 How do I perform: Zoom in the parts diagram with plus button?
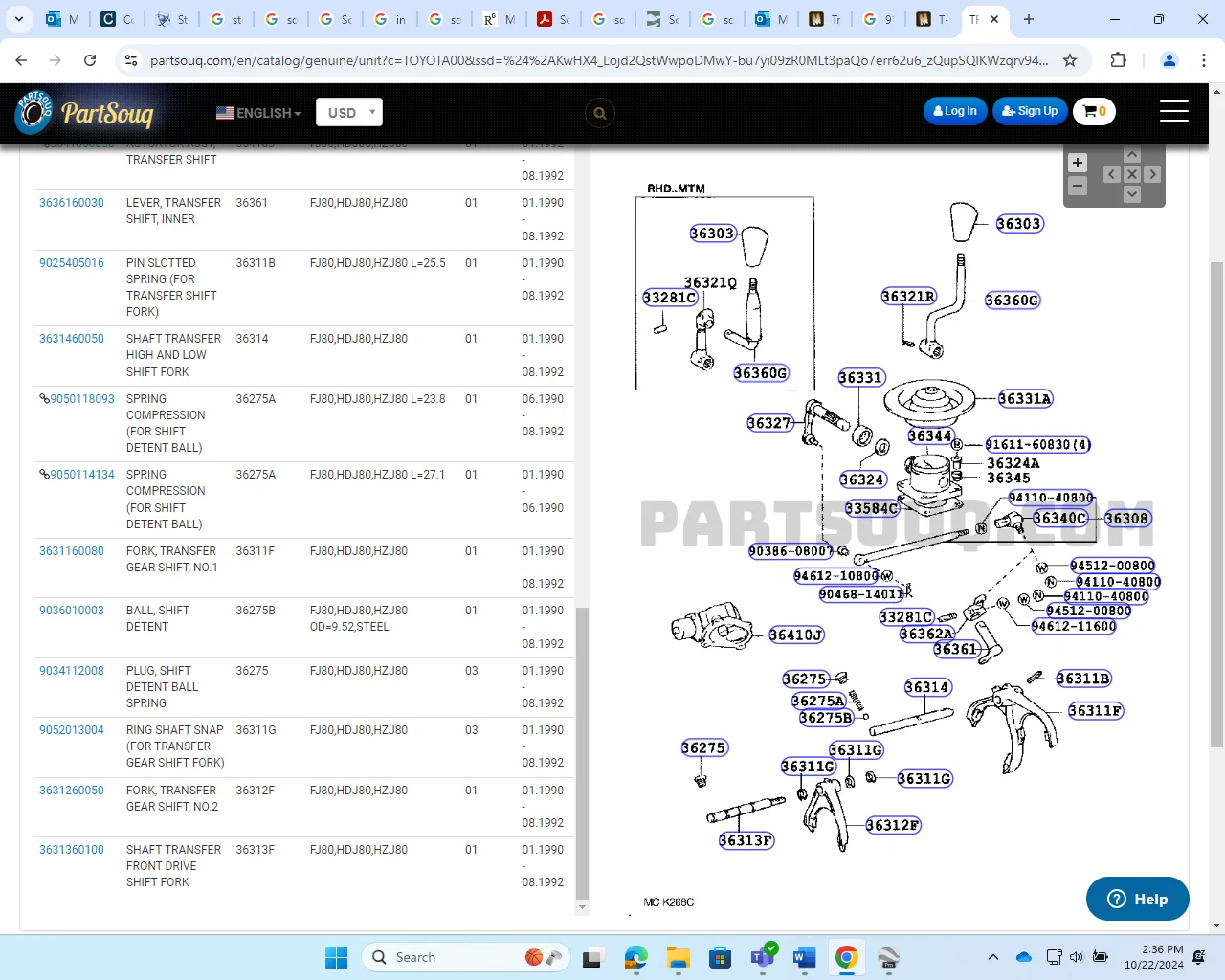[1078, 163]
